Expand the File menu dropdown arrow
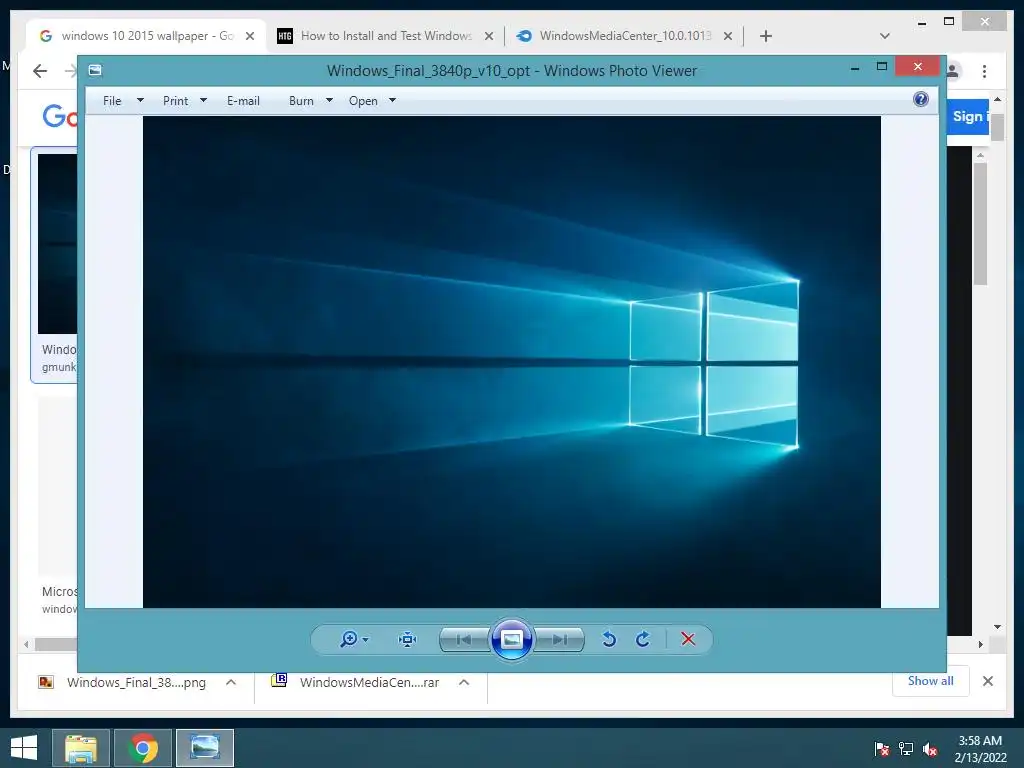This screenshot has height=768, width=1024. click(x=140, y=101)
